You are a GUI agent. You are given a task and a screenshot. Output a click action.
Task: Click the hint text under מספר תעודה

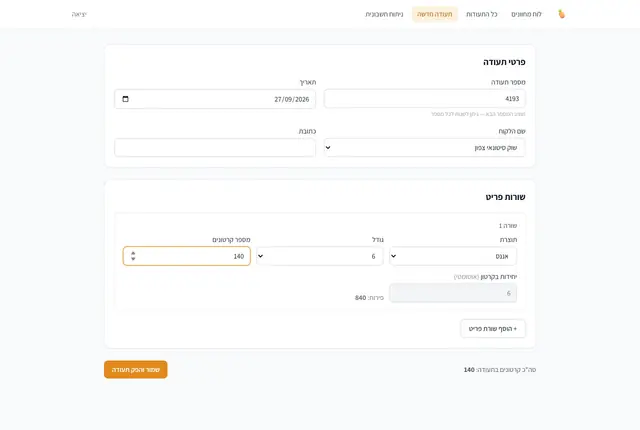[x=478, y=114]
